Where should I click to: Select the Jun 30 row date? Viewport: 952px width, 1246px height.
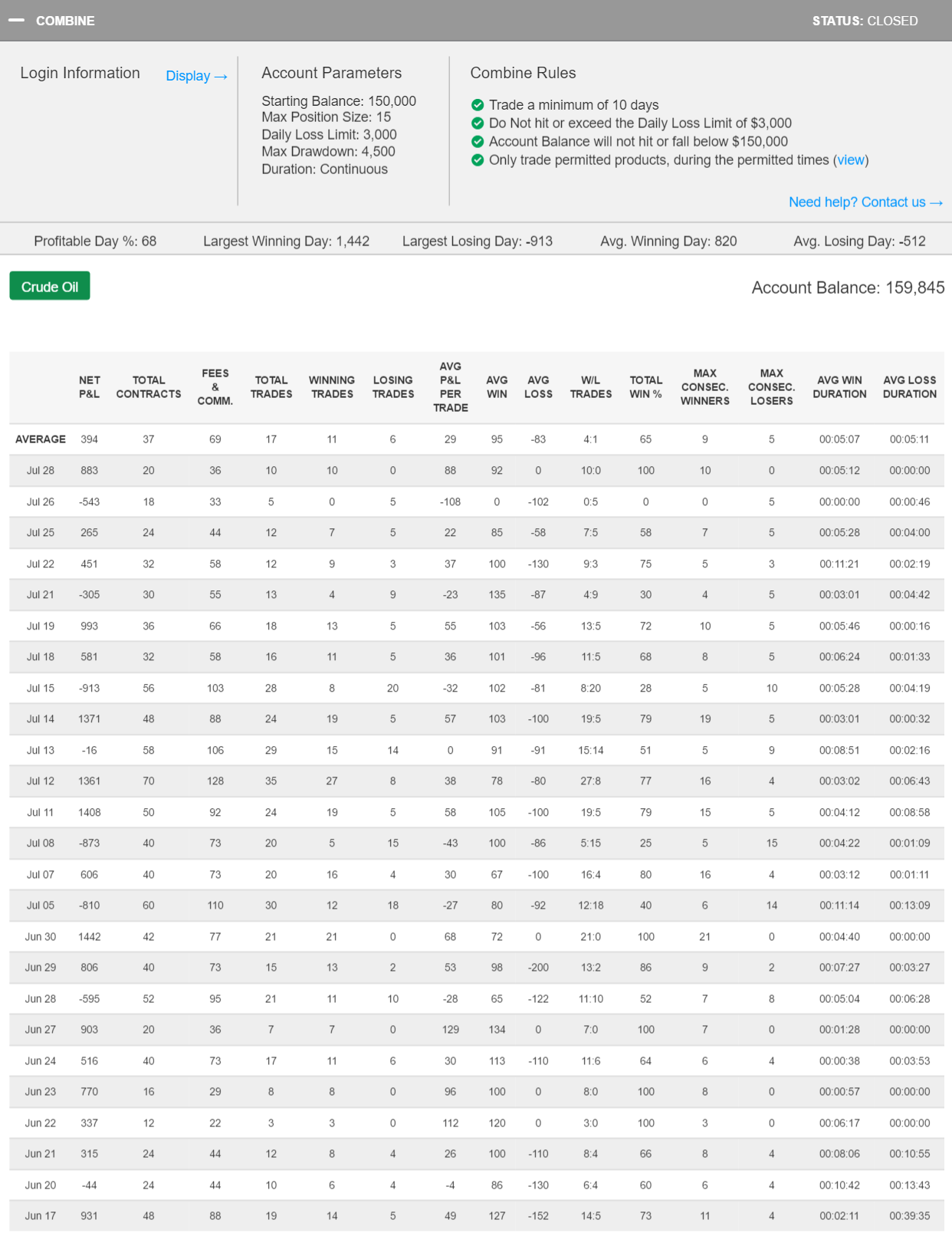coord(41,937)
